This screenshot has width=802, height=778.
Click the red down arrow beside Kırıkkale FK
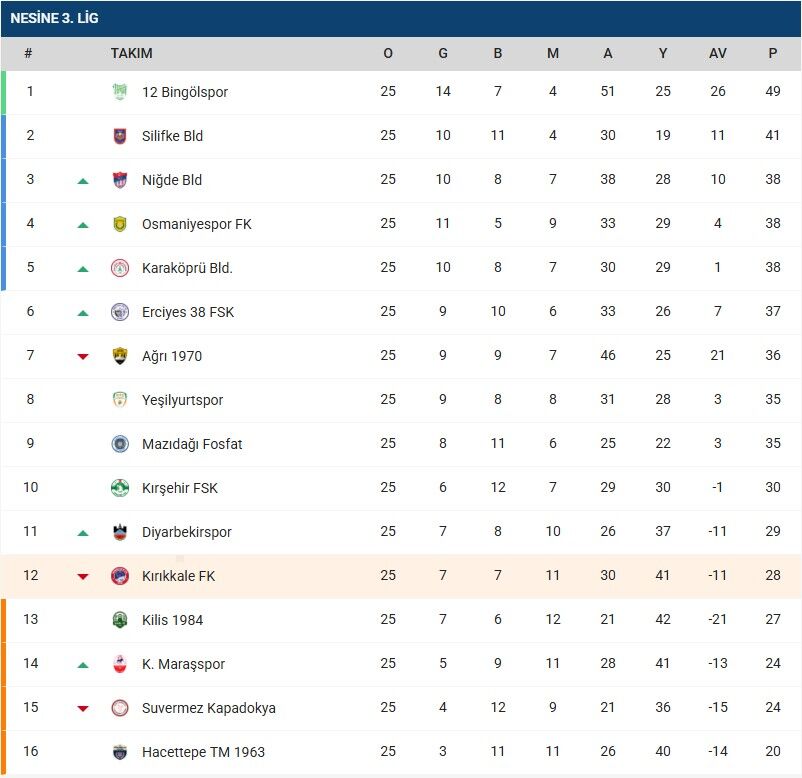[x=83, y=577]
